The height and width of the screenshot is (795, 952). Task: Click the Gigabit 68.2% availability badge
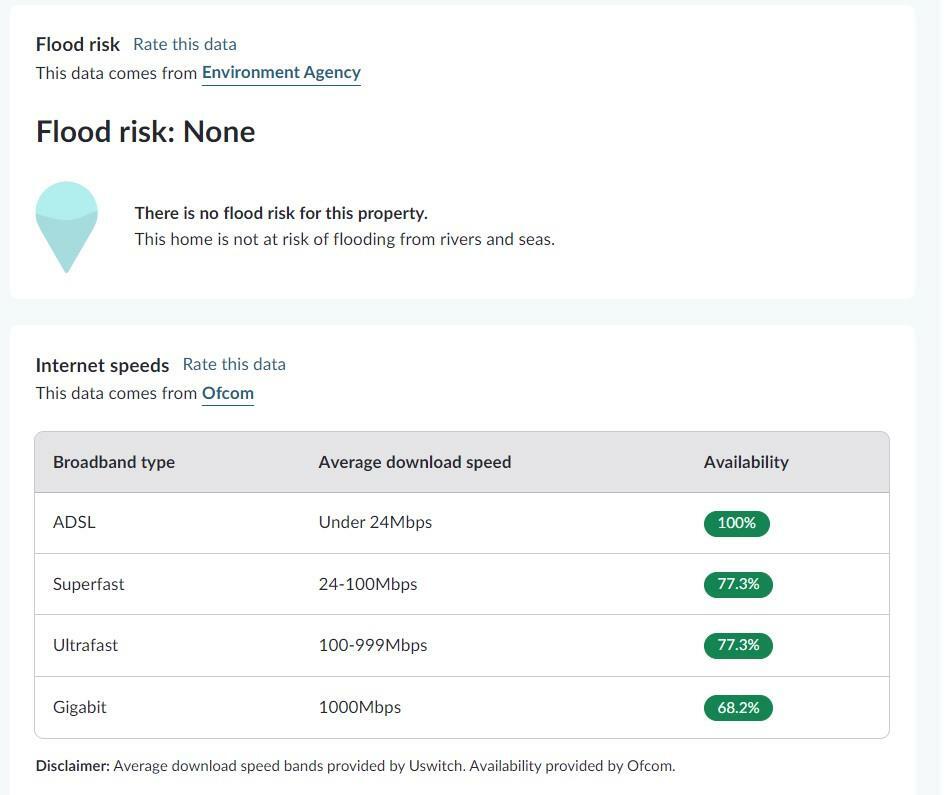tap(738, 708)
